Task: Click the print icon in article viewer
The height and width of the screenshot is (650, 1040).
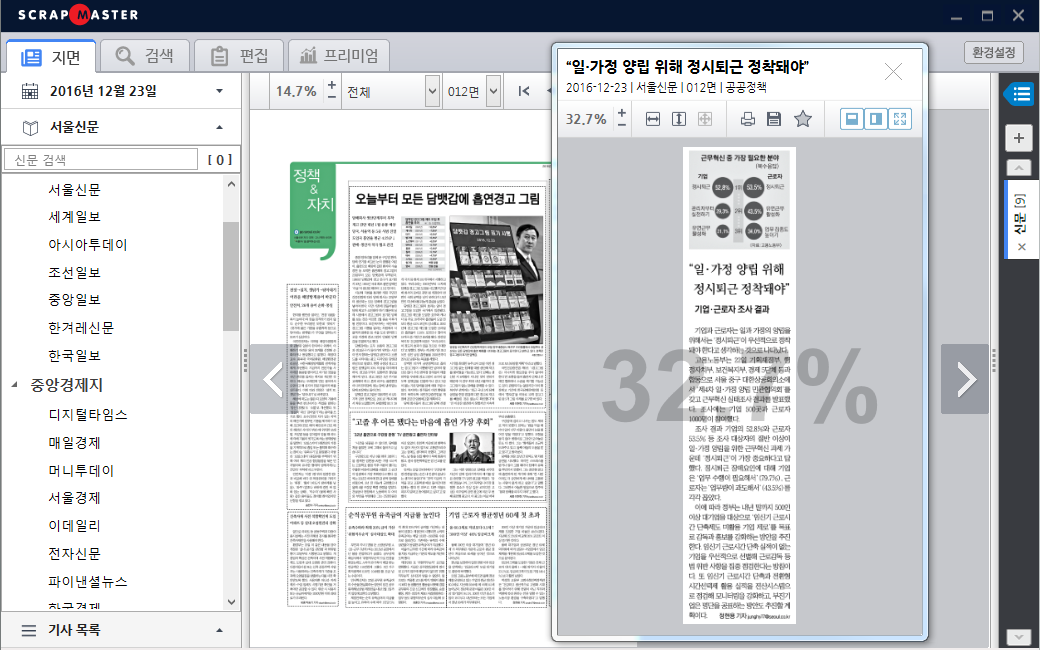Action: point(748,119)
